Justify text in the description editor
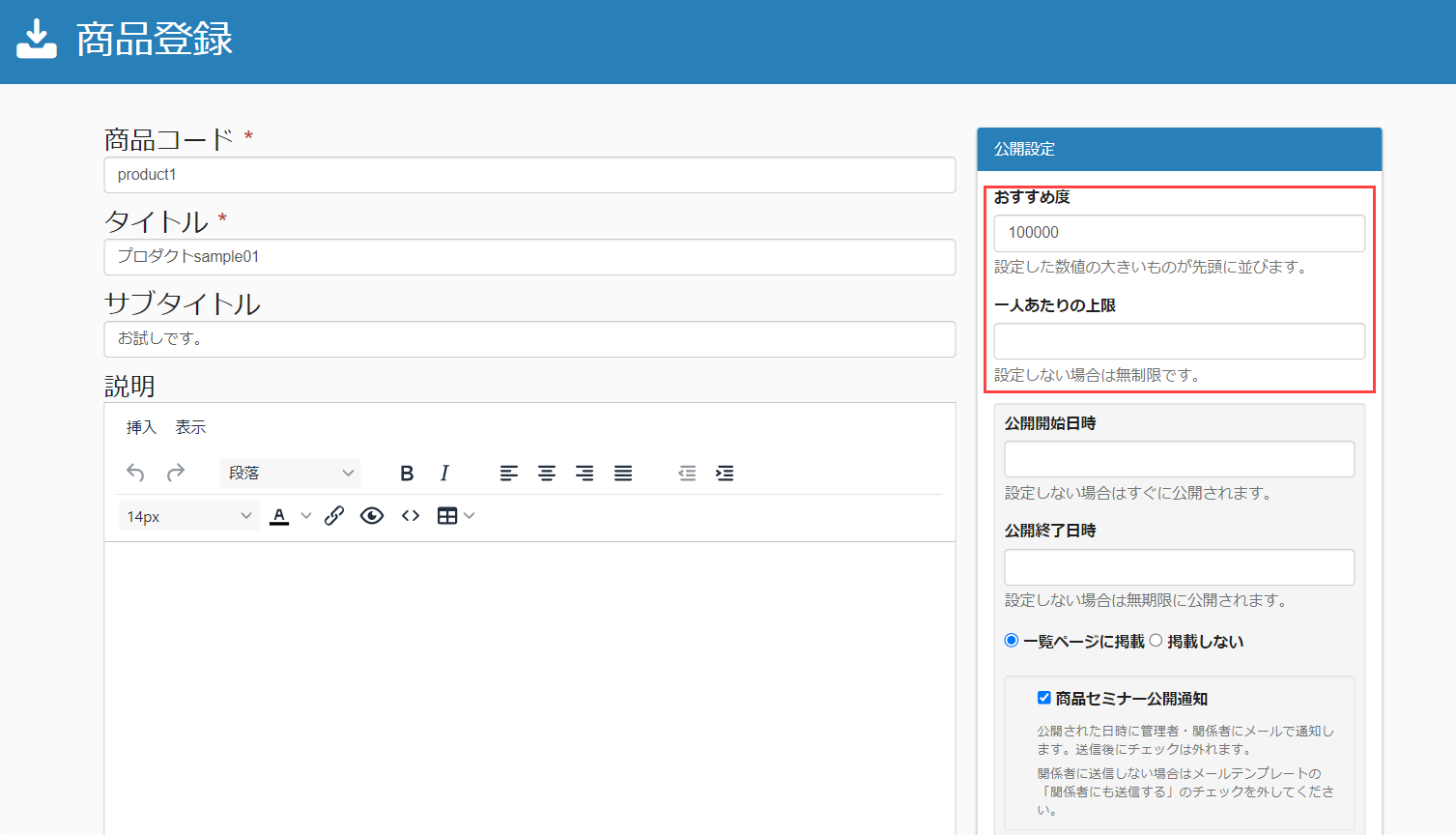The width and height of the screenshot is (1456, 835). click(x=623, y=473)
